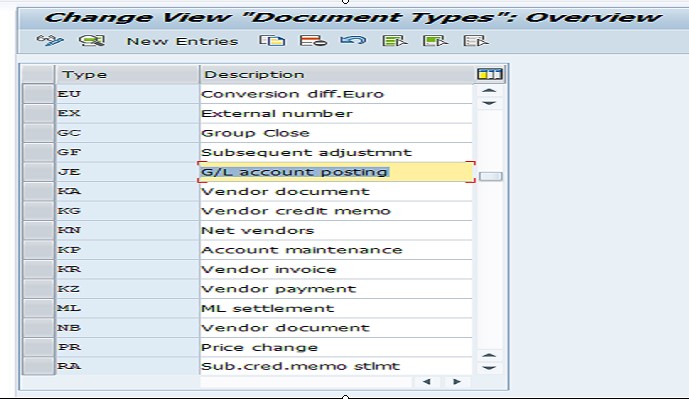Image resolution: width=689 pixels, height=399 pixels.
Task: Click the NB type cell
Action: (x=127, y=328)
